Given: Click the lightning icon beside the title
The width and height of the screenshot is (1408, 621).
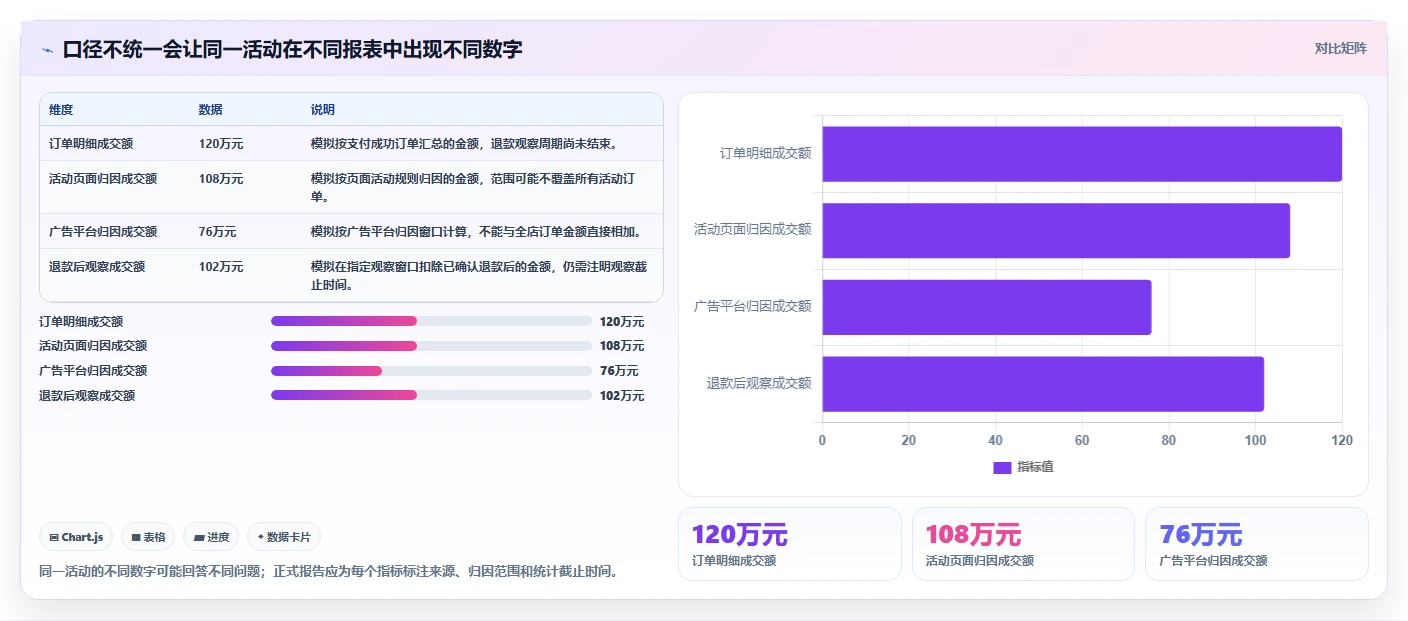Looking at the screenshot, I should pyautogui.click(x=47, y=50).
